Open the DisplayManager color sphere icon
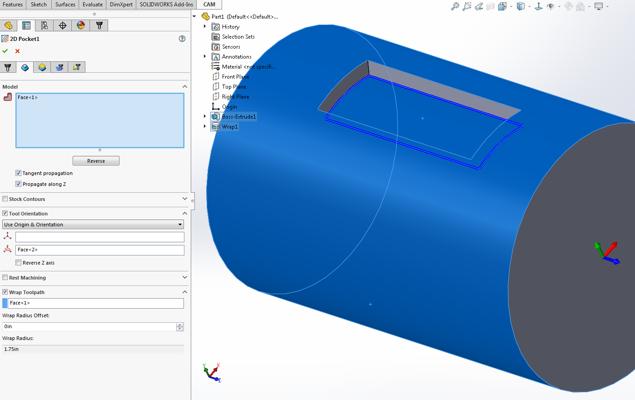 click(x=81, y=25)
